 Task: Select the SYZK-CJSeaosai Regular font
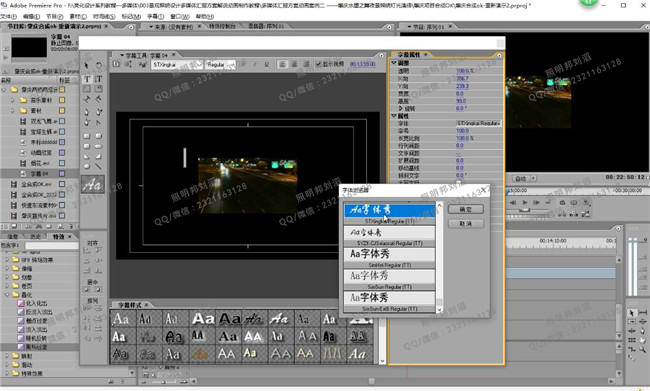click(389, 236)
